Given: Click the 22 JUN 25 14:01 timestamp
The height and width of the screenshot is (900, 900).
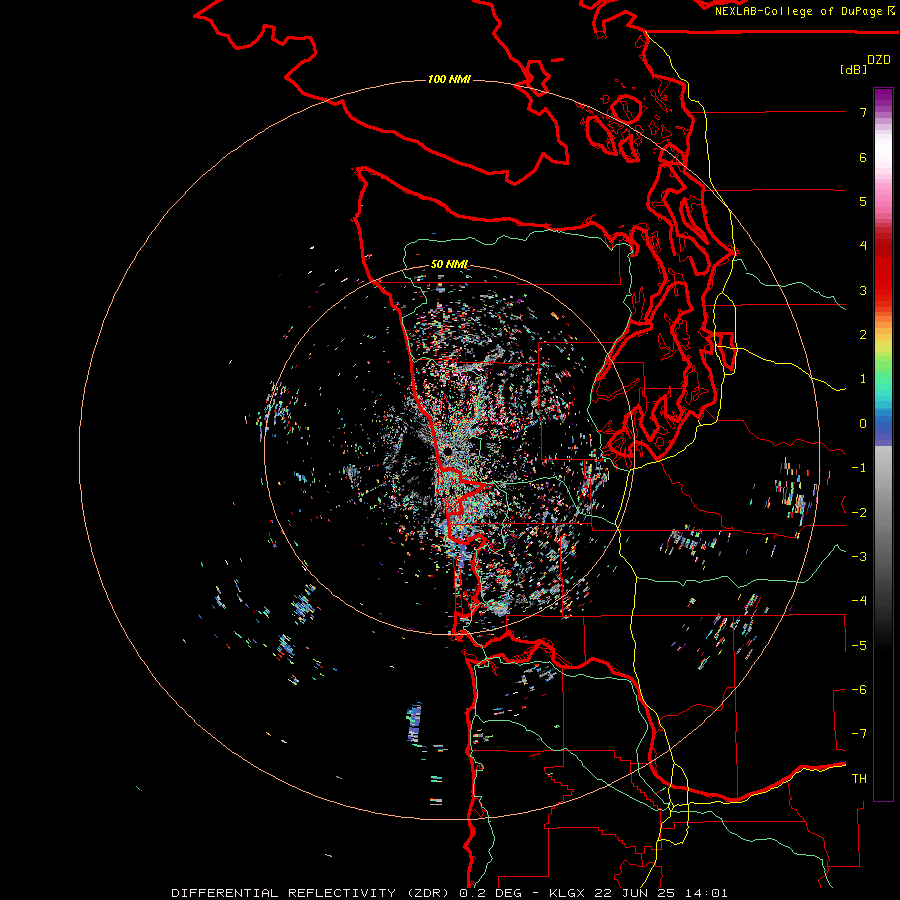Looking at the screenshot, I should (660, 893).
